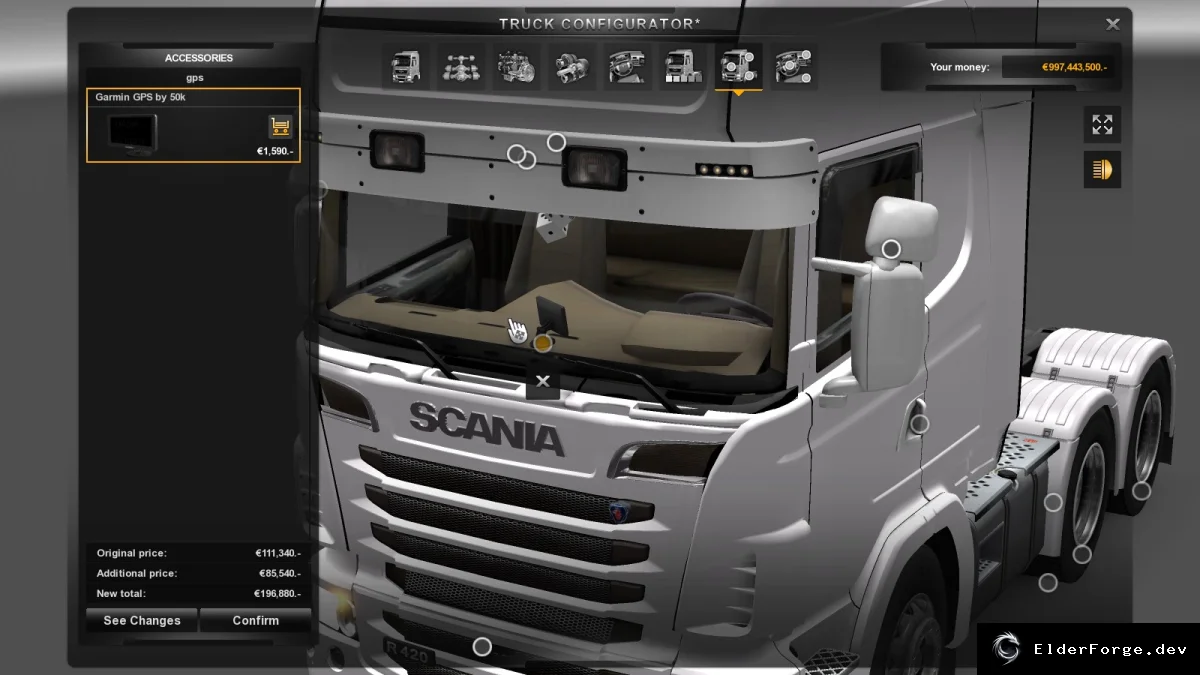Click the 'gps' category header

(x=194, y=77)
